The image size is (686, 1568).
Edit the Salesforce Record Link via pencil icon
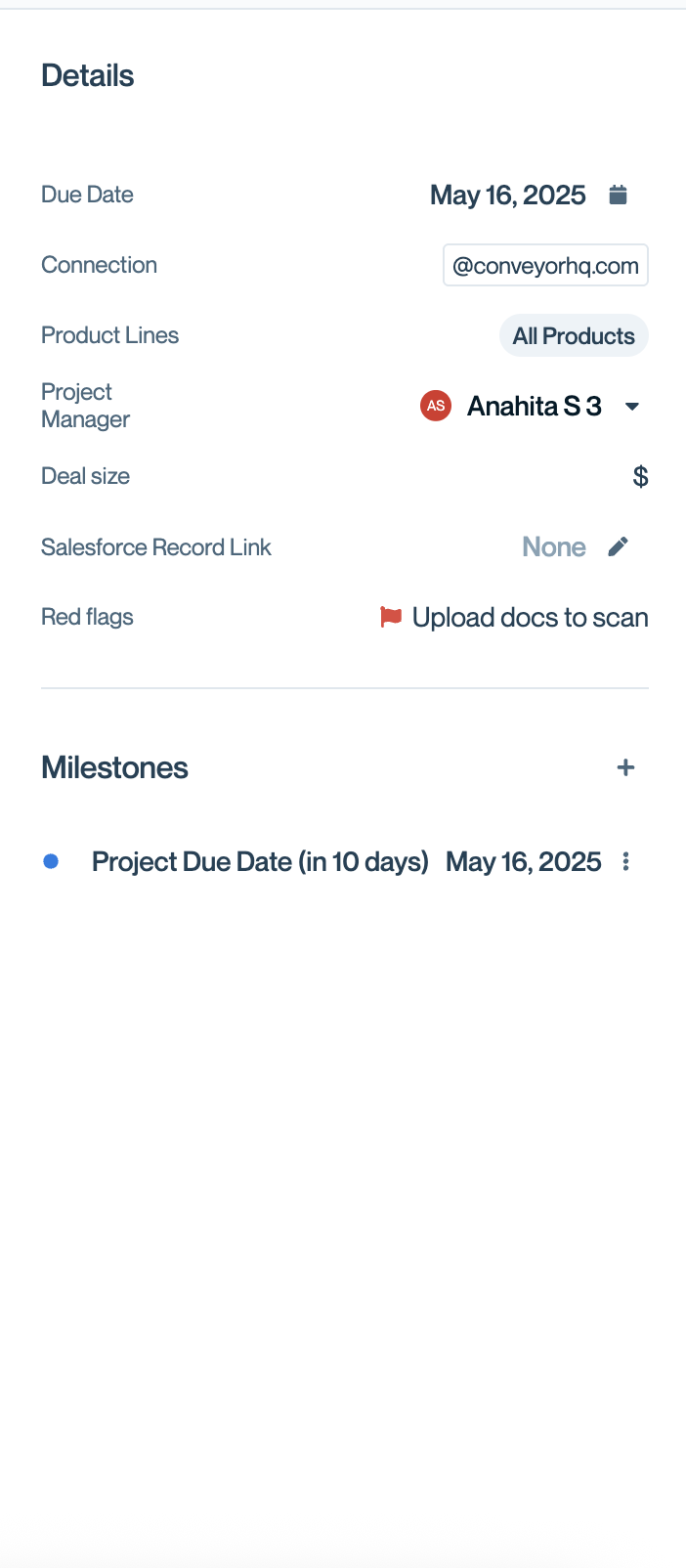click(x=618, y=546)
